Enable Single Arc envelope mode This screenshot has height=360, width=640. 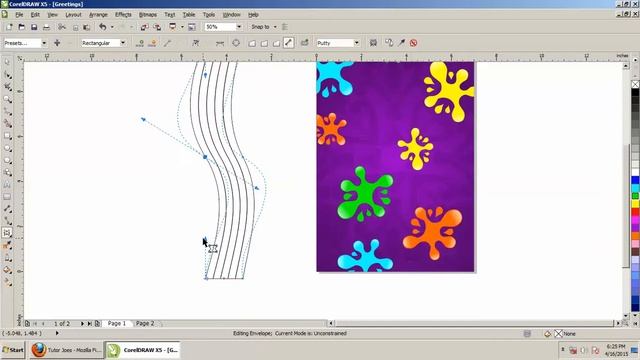264,43
